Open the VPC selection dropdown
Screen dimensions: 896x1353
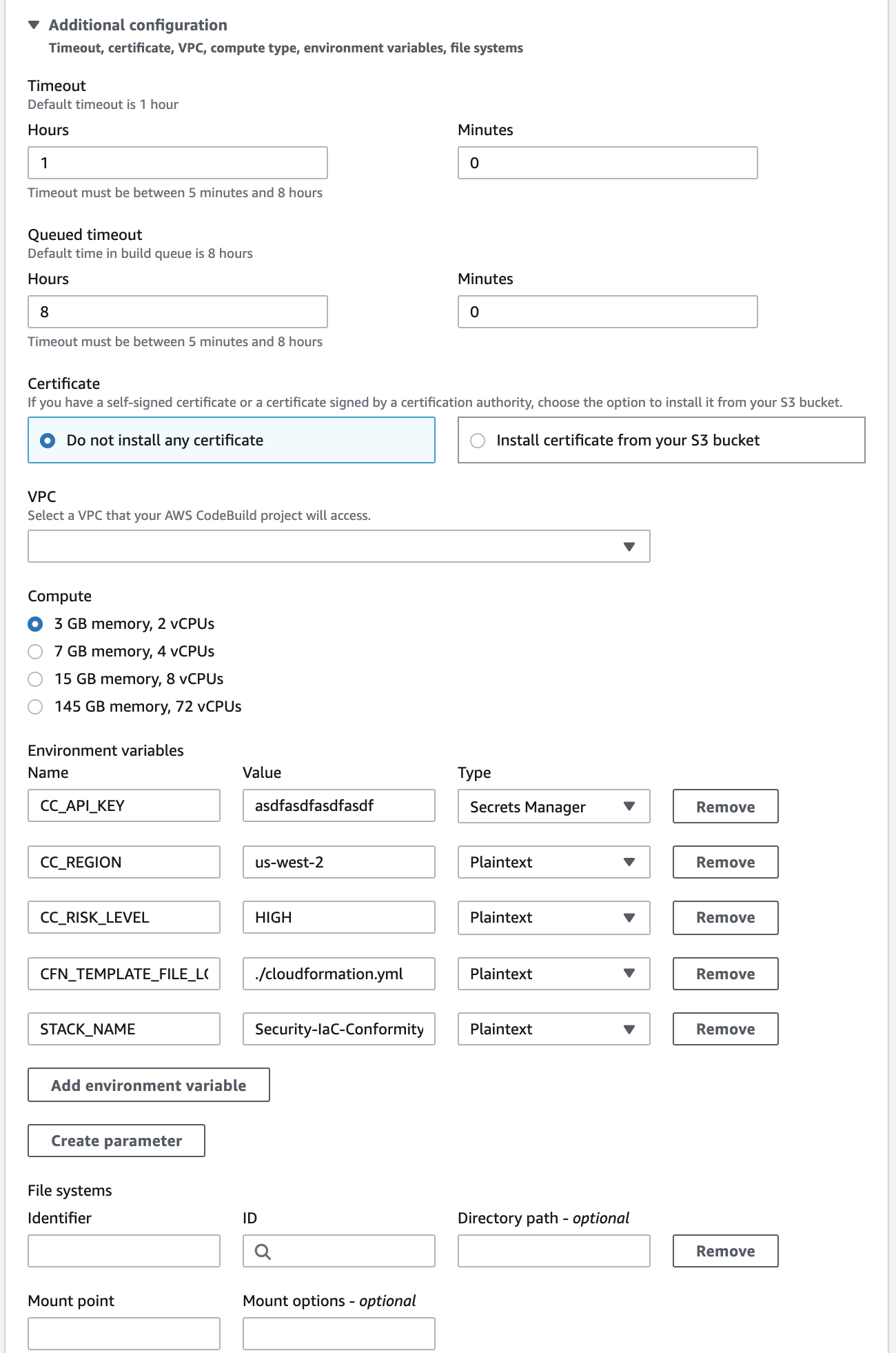tap(338, 546)
